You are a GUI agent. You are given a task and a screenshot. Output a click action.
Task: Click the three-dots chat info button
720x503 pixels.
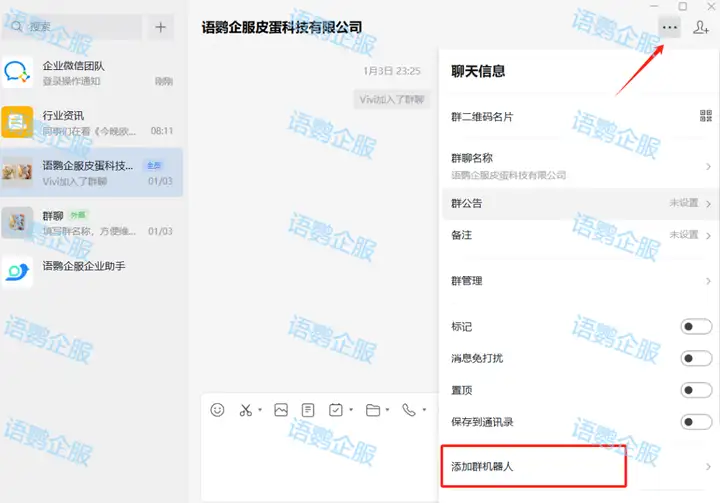point(669,27)
